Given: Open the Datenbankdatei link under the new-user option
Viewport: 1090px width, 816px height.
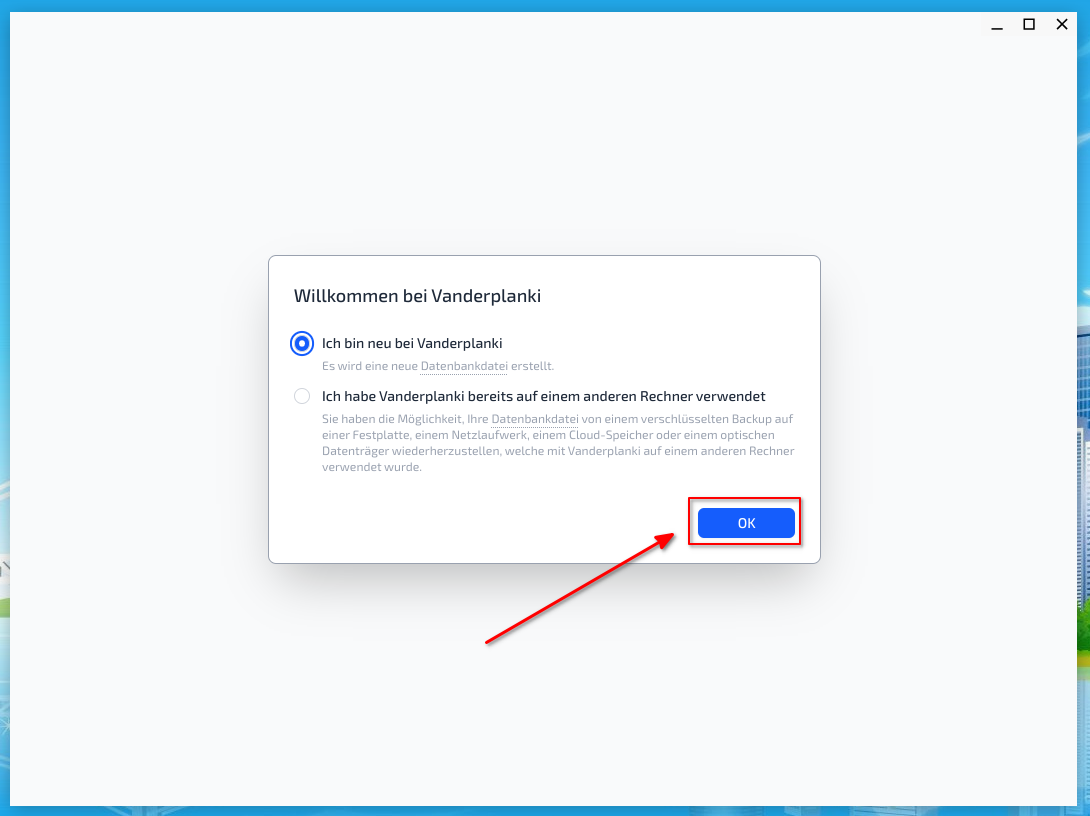Looking at the screenshot, I should [x=464, y=366].
